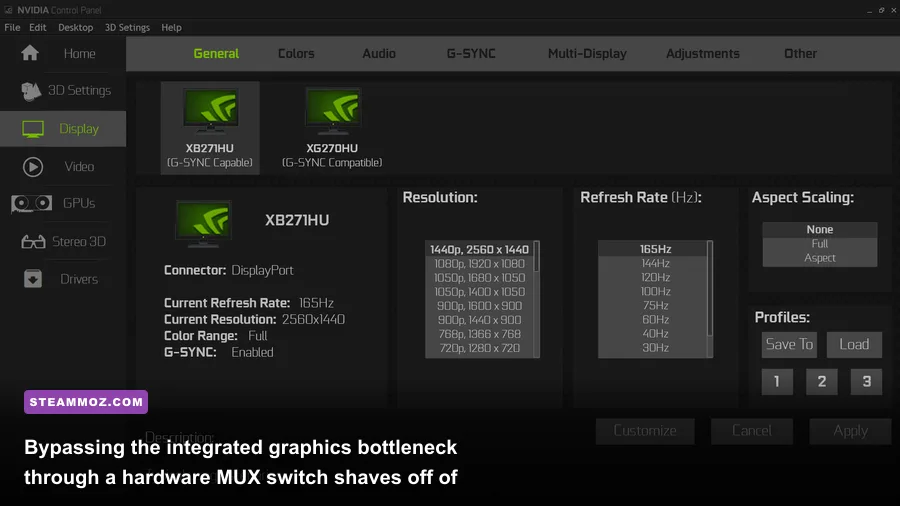
Task: Open the Home section label
Action: point(79,54)
